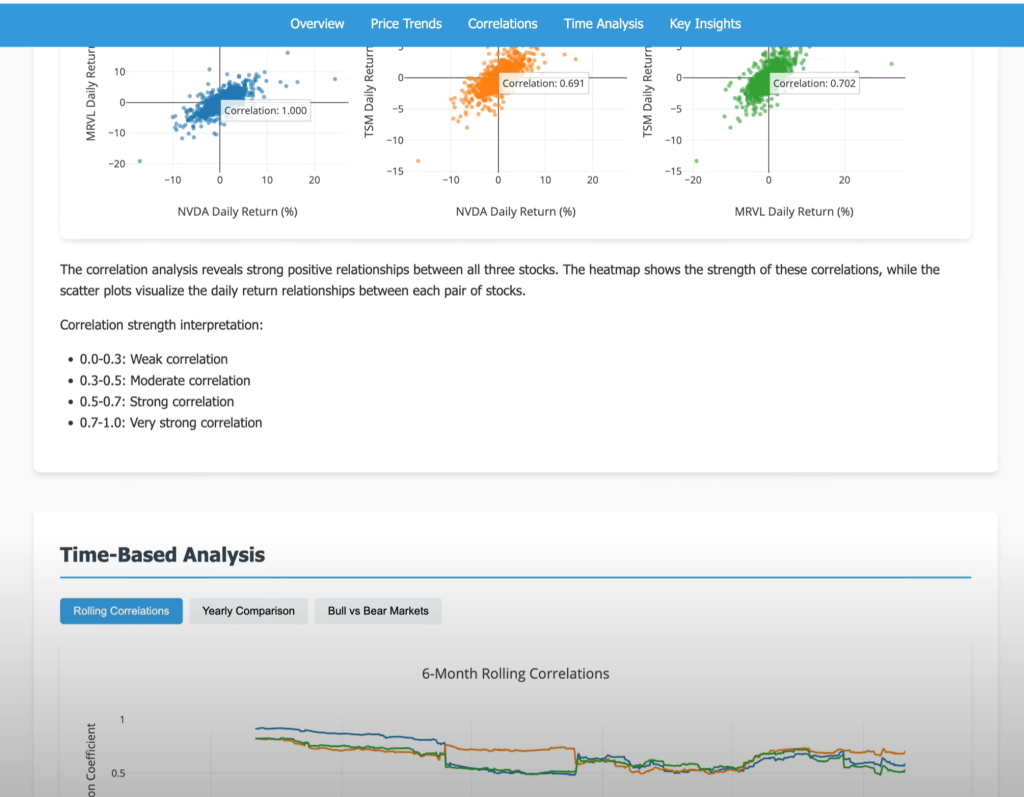This screenshot has width=1024, height=797.
Task: Jump to Time Analysis from the navbar
Action: point(603,24)
